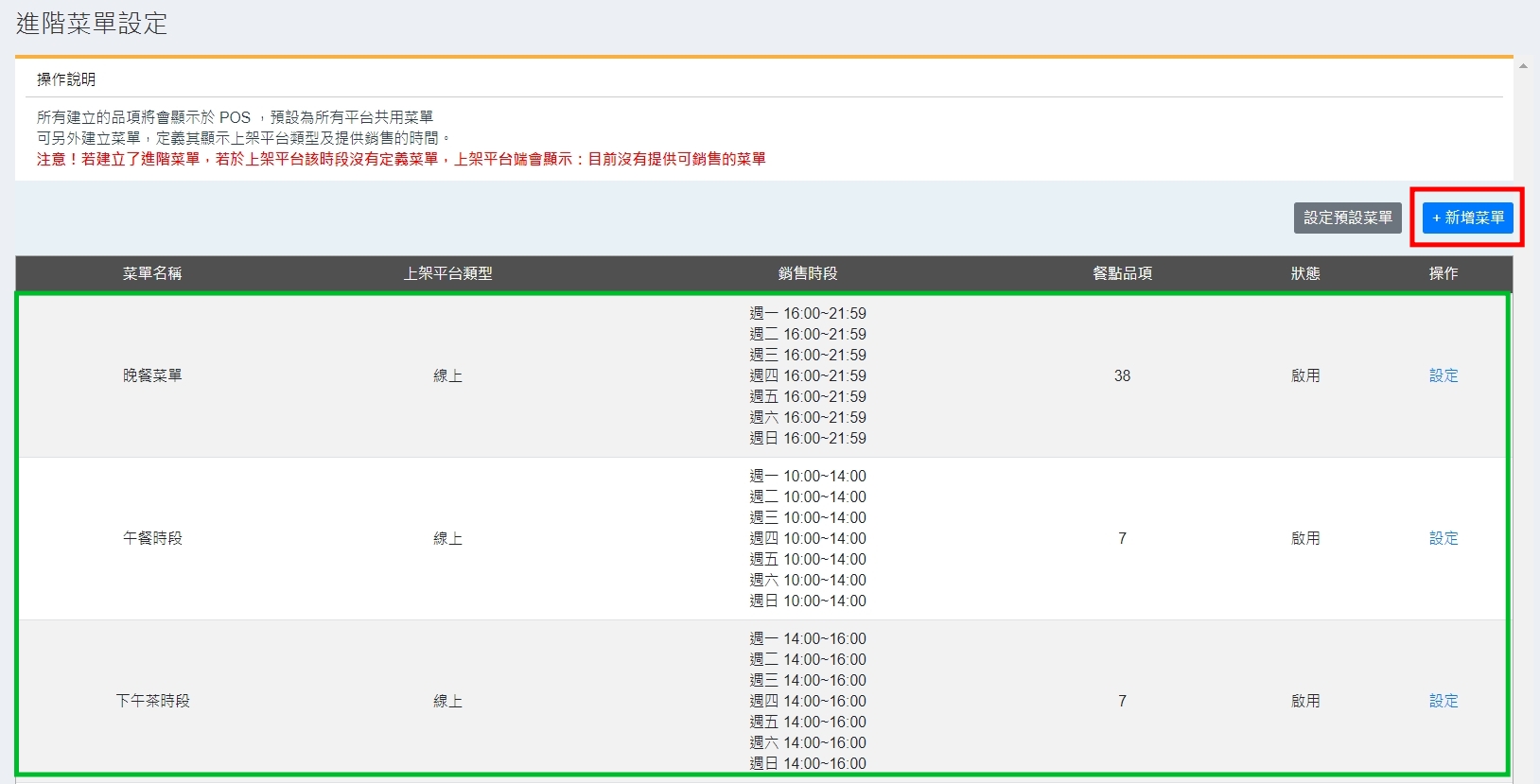Open the '設定預設菜單' button
The width and height of the screenshot is (1540, 784).
click(1347, 218)
